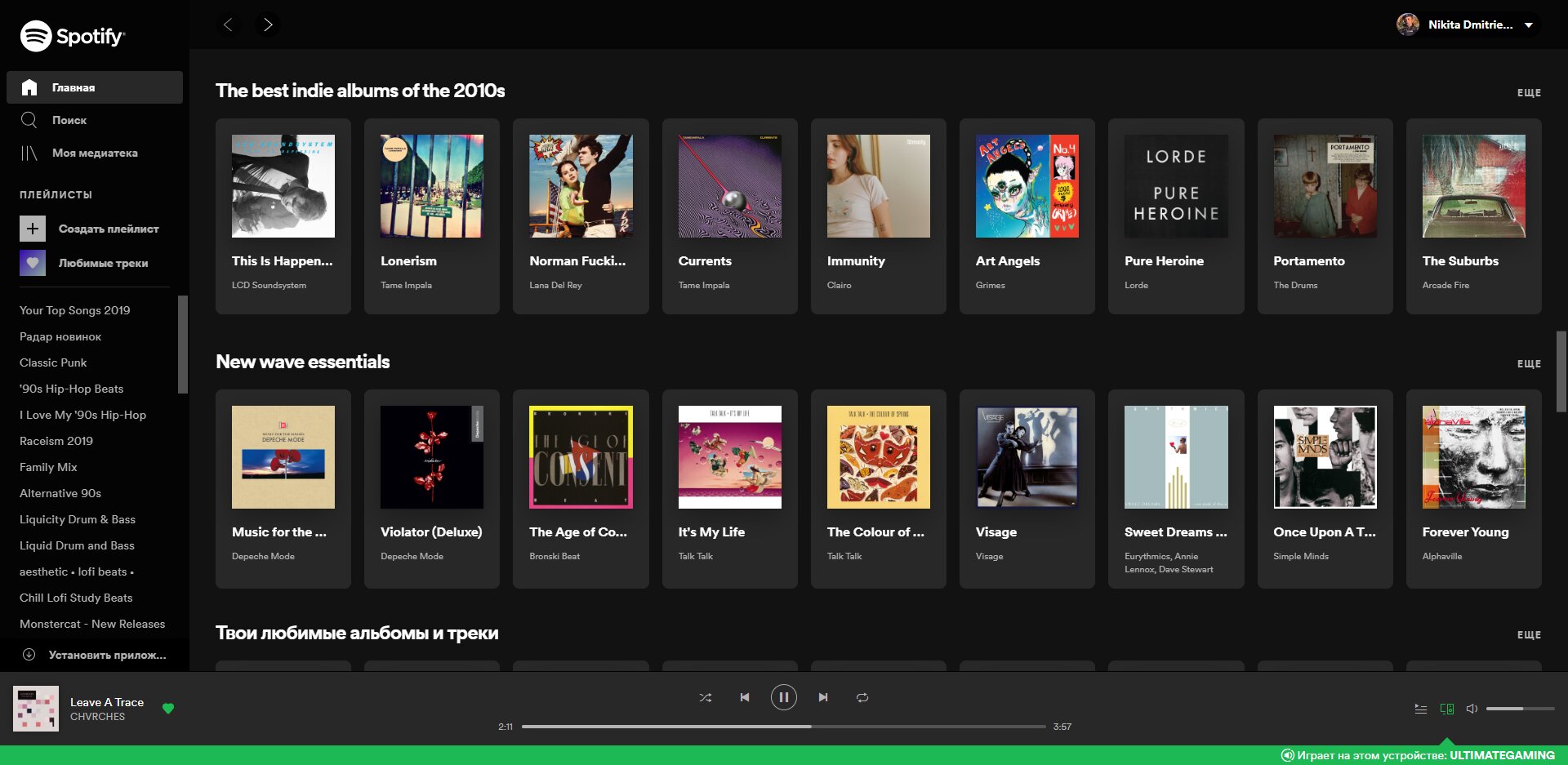
Task: Click Simple Minds artist link
Action: (1301, 556)
